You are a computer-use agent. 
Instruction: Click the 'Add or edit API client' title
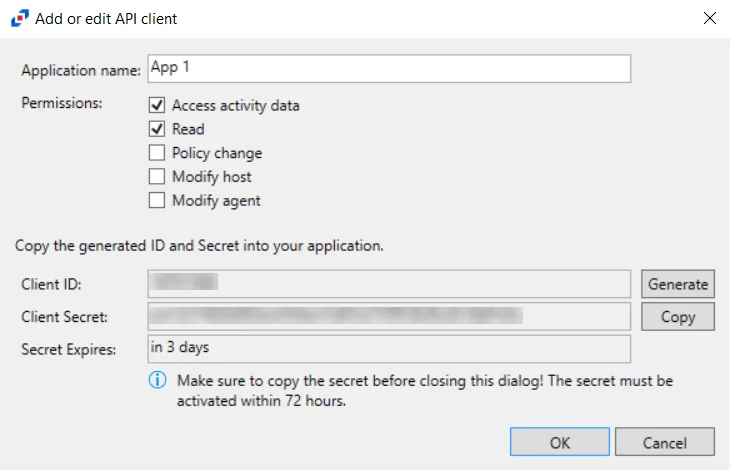[x=106, y=19]
